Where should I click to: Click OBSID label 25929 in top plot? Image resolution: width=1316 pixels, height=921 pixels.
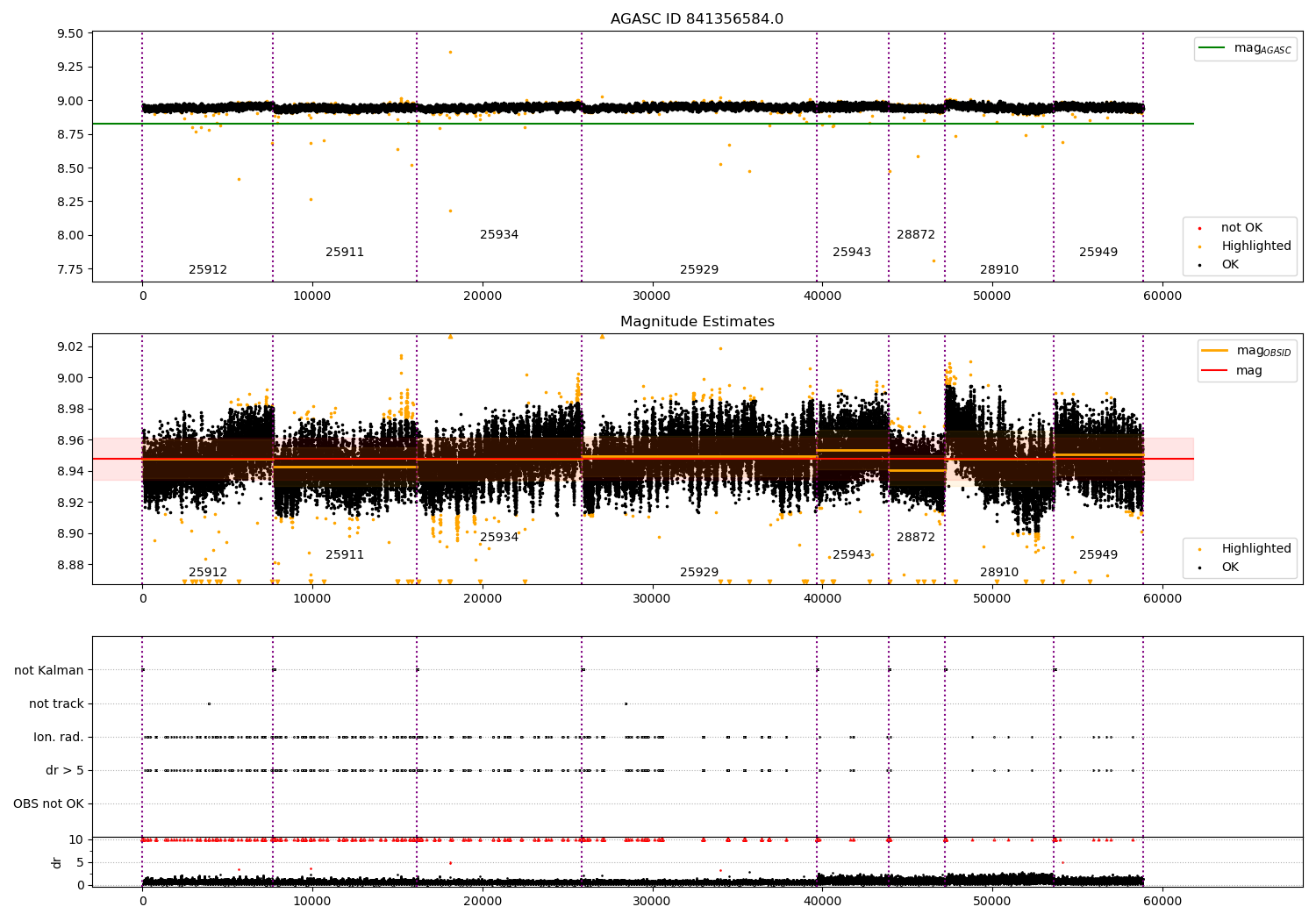pyautogui.click(x=699, y=270)
